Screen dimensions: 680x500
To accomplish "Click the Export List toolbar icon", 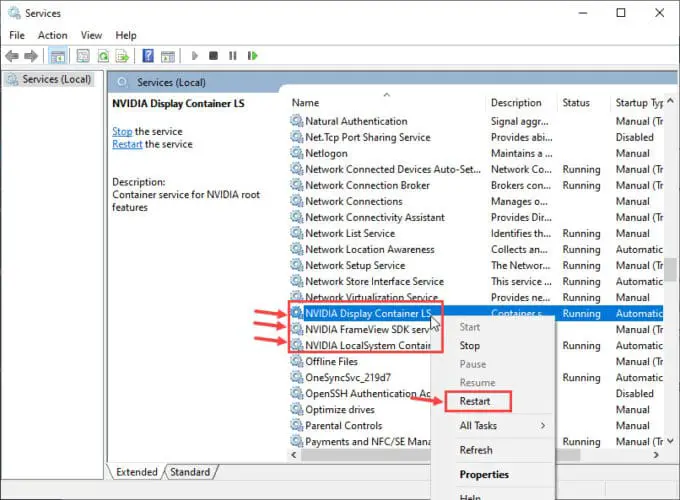I will (123, 56).
